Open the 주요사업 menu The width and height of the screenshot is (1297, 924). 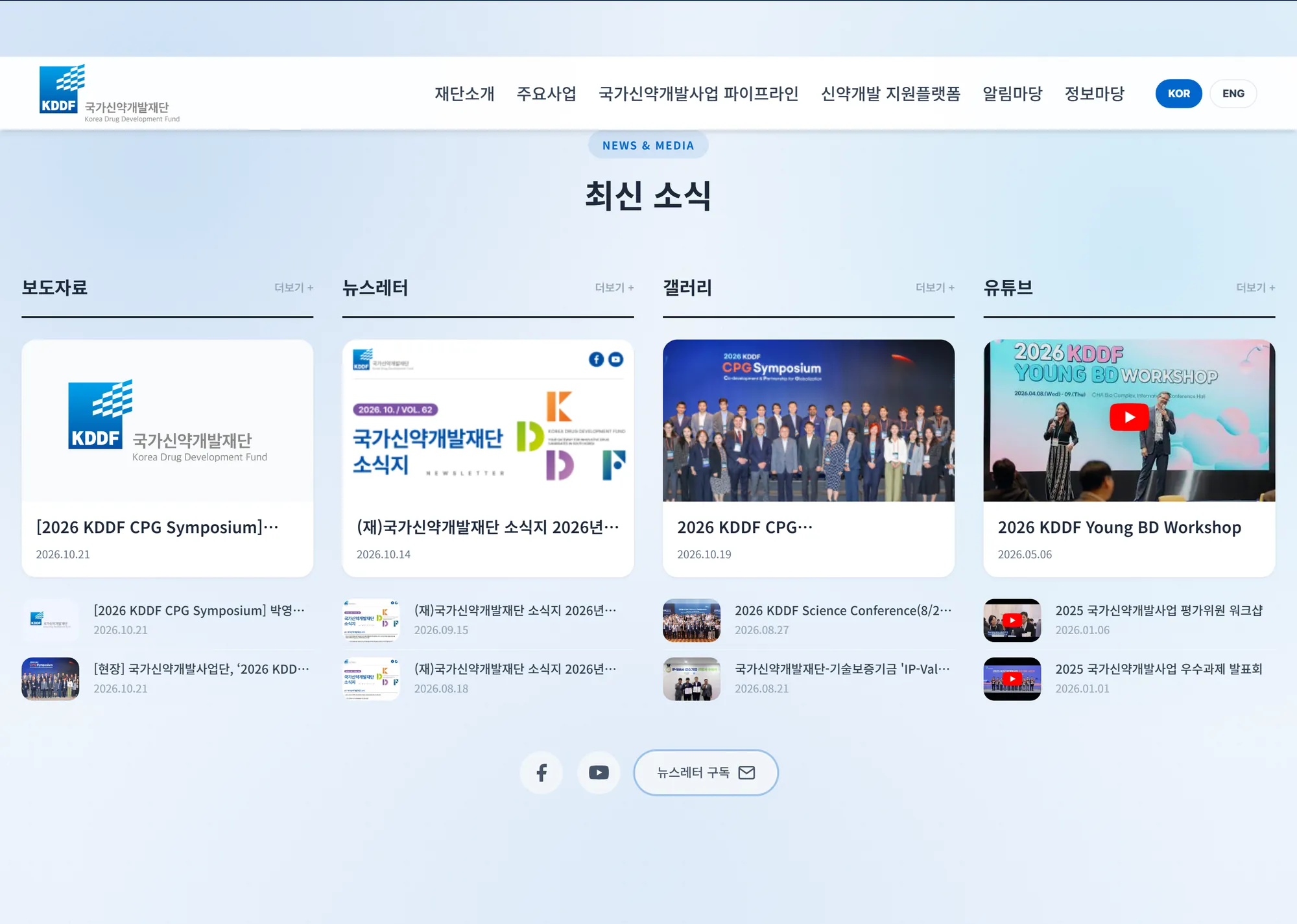(546, 93)
